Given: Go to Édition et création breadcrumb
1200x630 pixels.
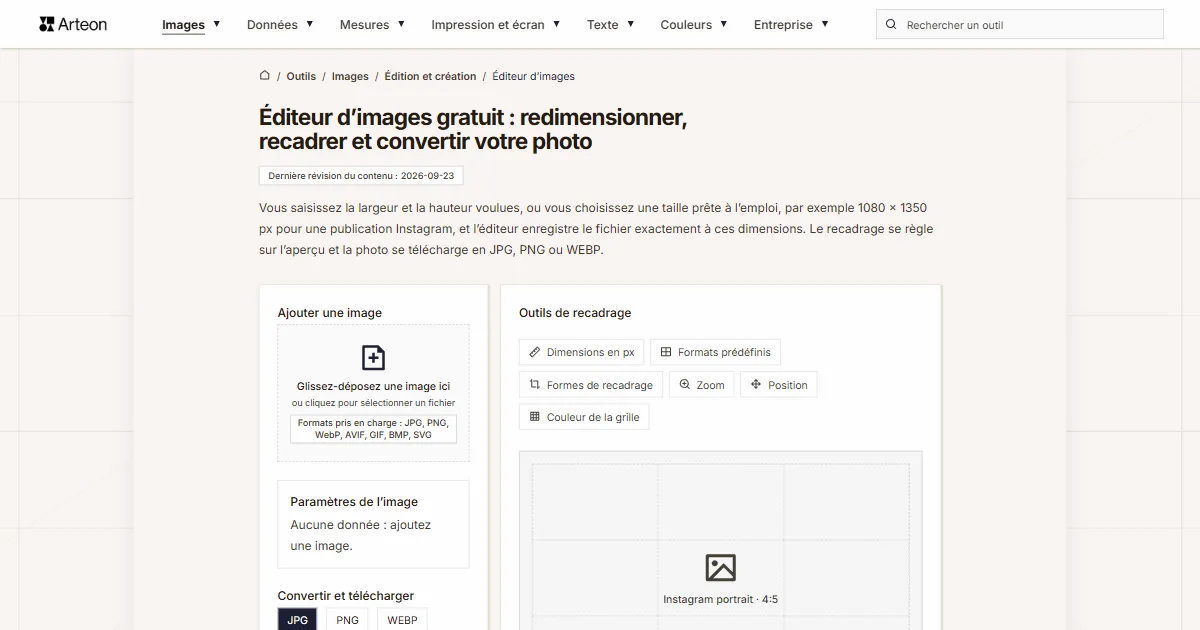Looking at the screenshot, I should [x=430, y=76].
